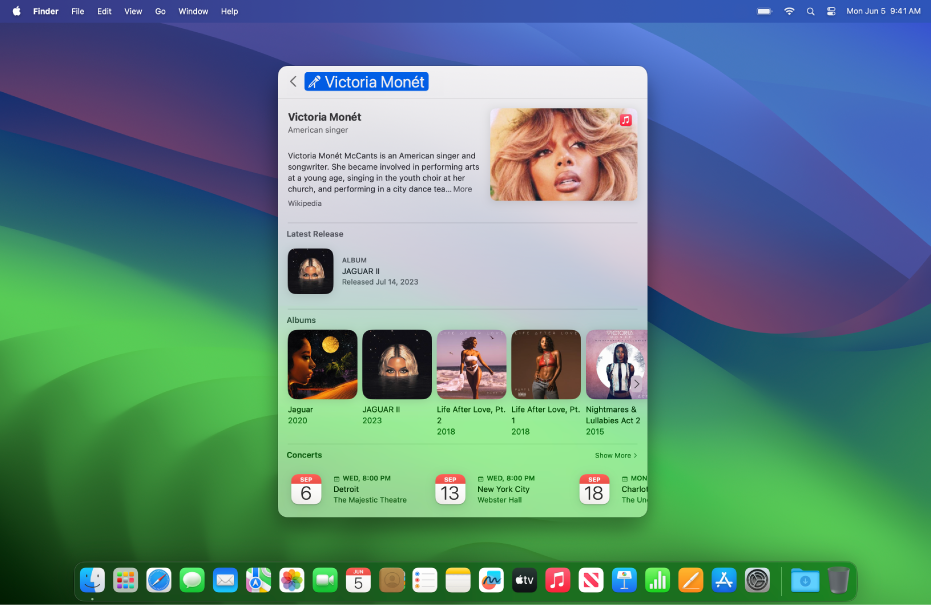Launch Pages from the Dock
The width and height of the screenshot is (932, 606).
click(x=691, y=580)
